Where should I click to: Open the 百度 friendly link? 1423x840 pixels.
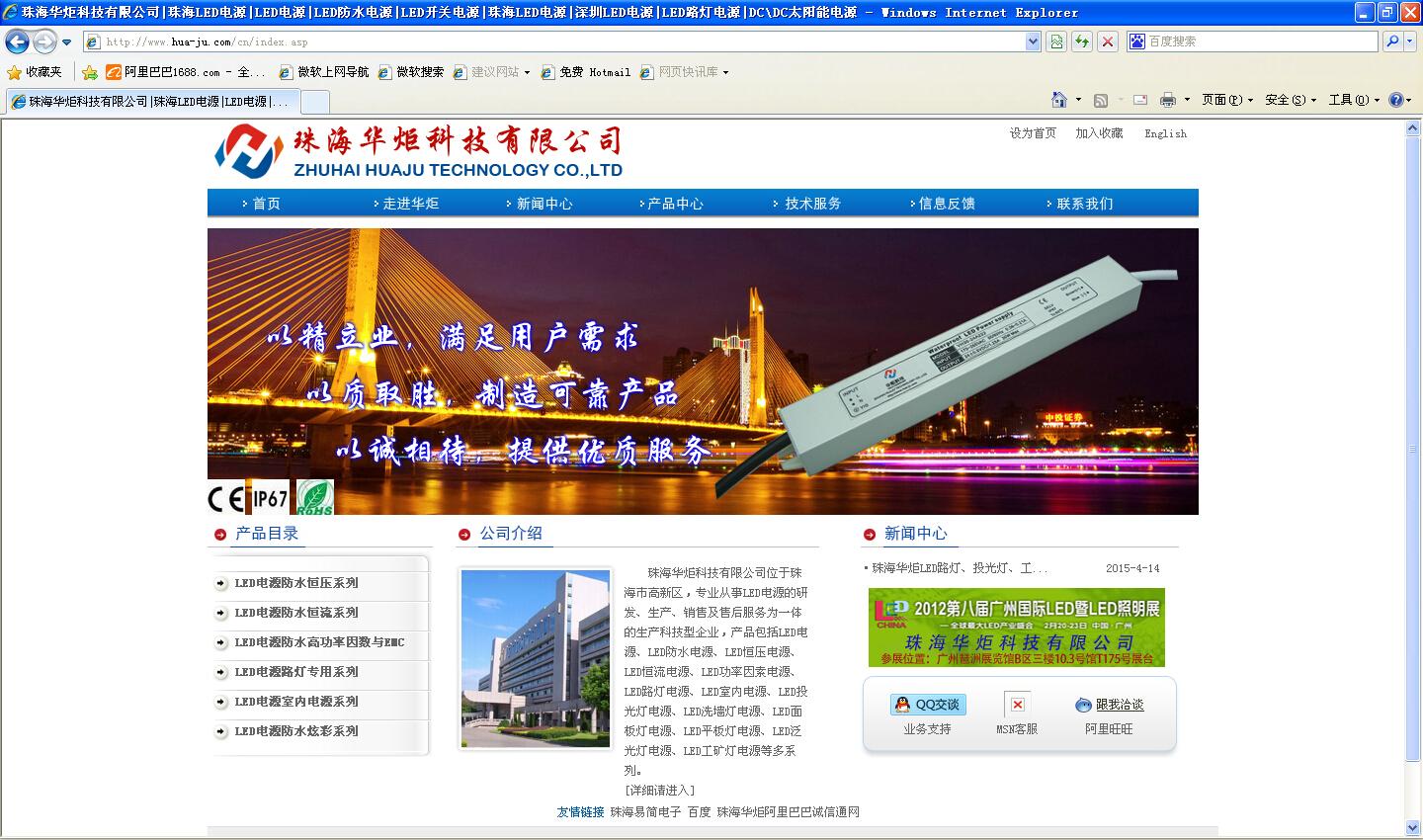(700, 811)
